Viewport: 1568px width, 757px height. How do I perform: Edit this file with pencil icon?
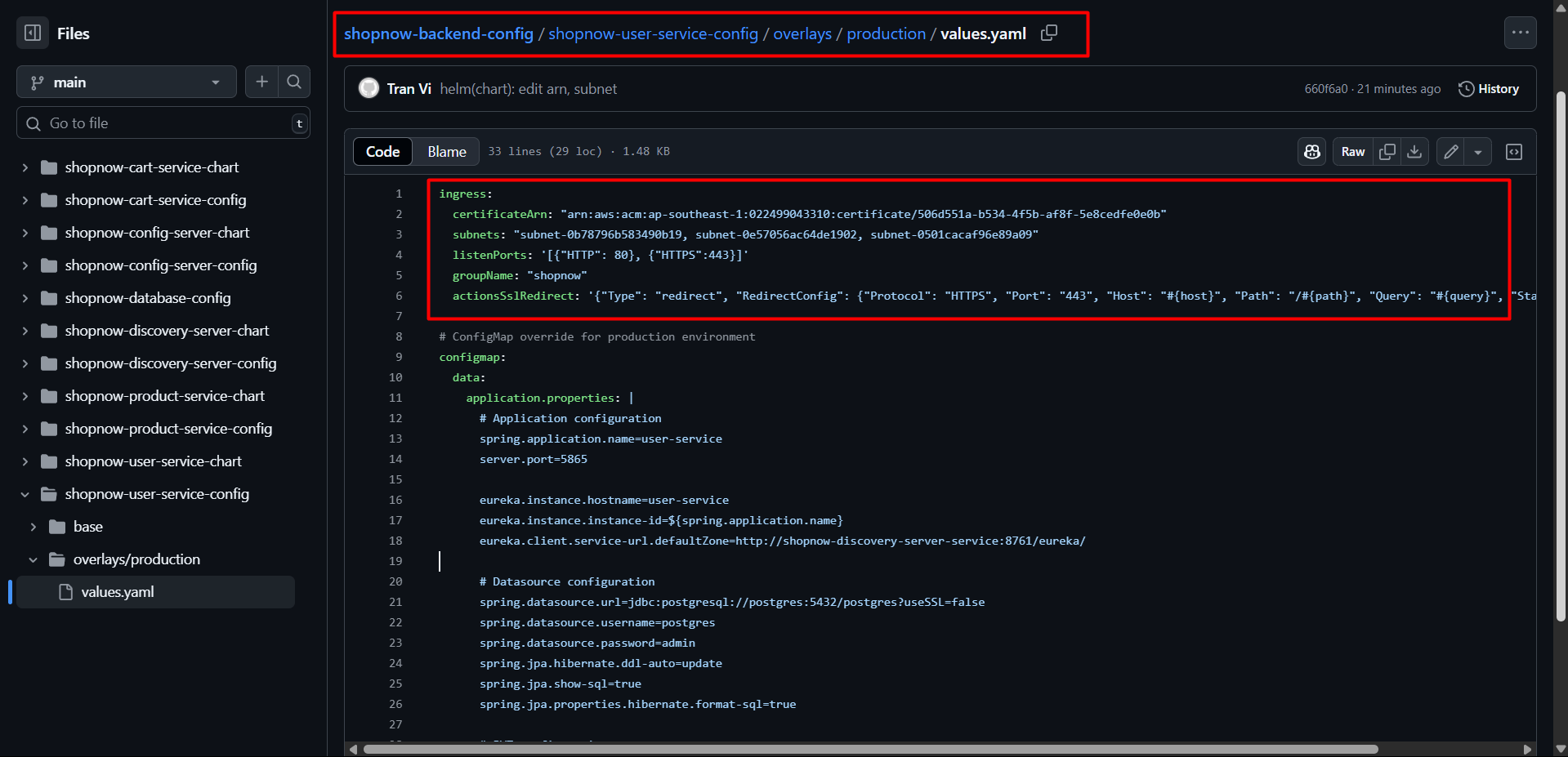pyautogui.click(x=1451, y=152)
